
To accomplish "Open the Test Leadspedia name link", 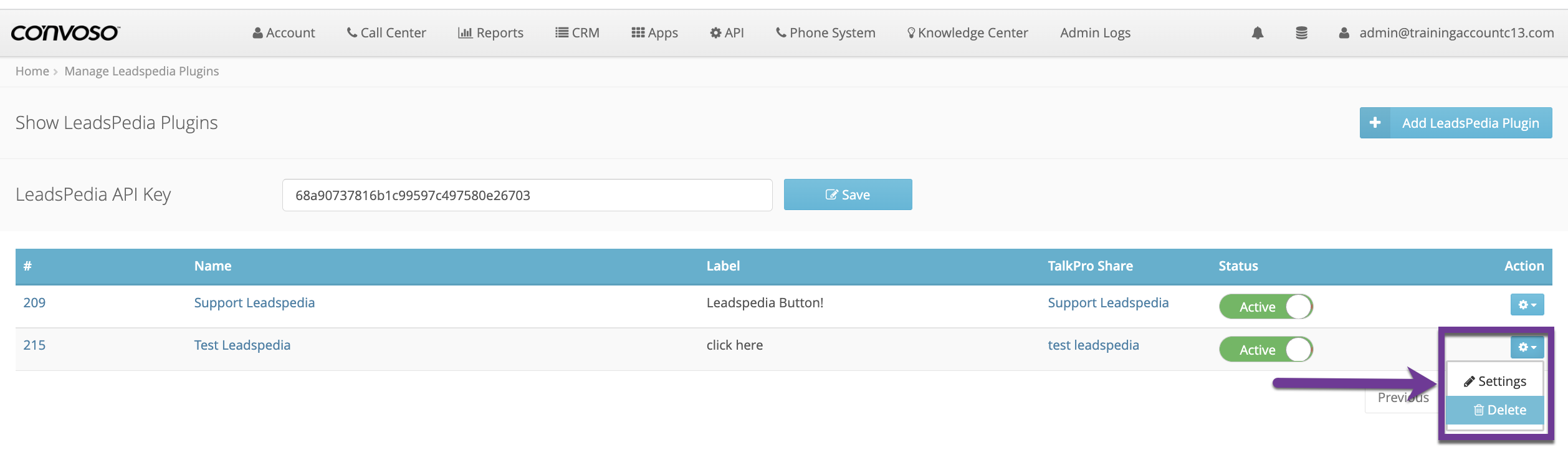I will 242,345.
